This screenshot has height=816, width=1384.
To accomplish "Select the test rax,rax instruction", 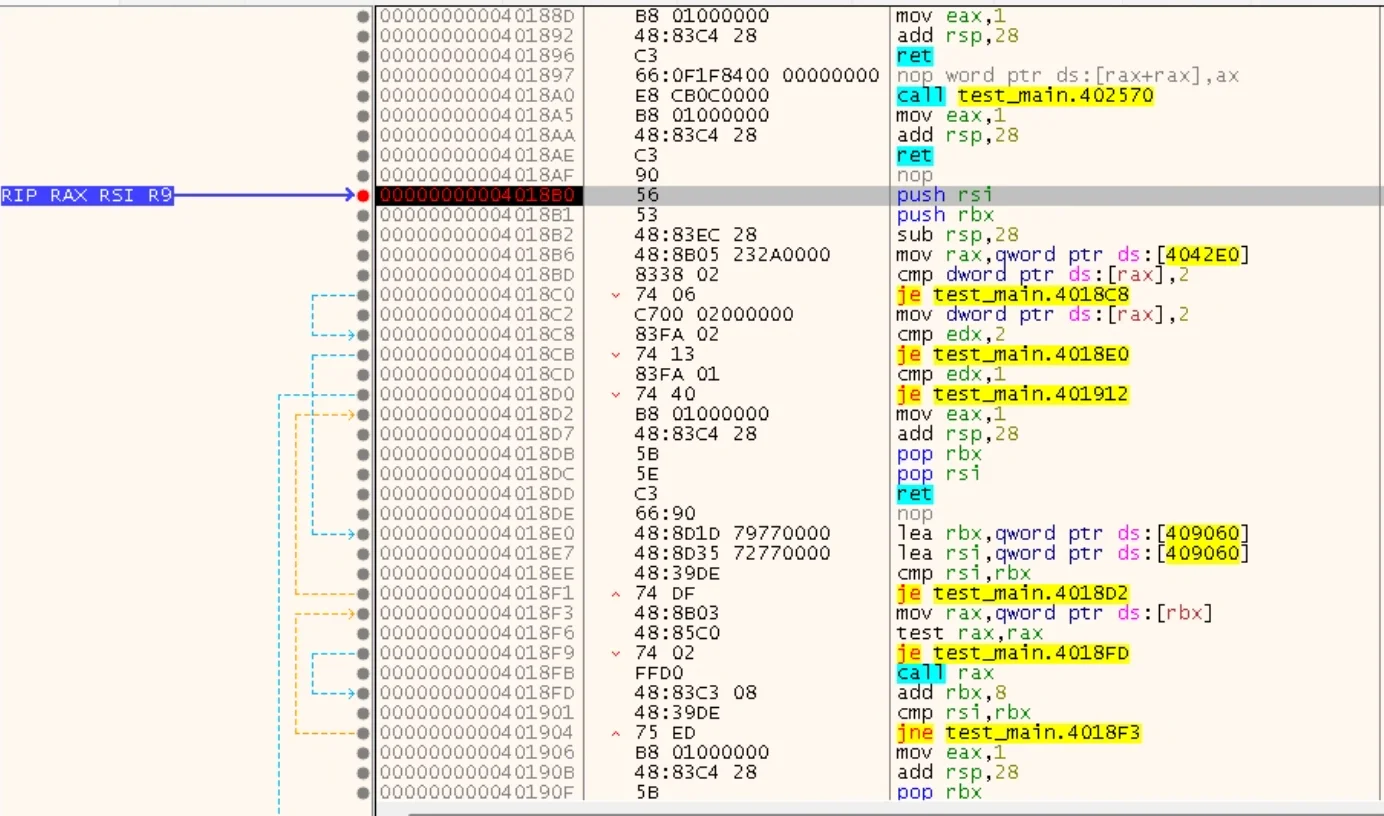I will 970,633.
